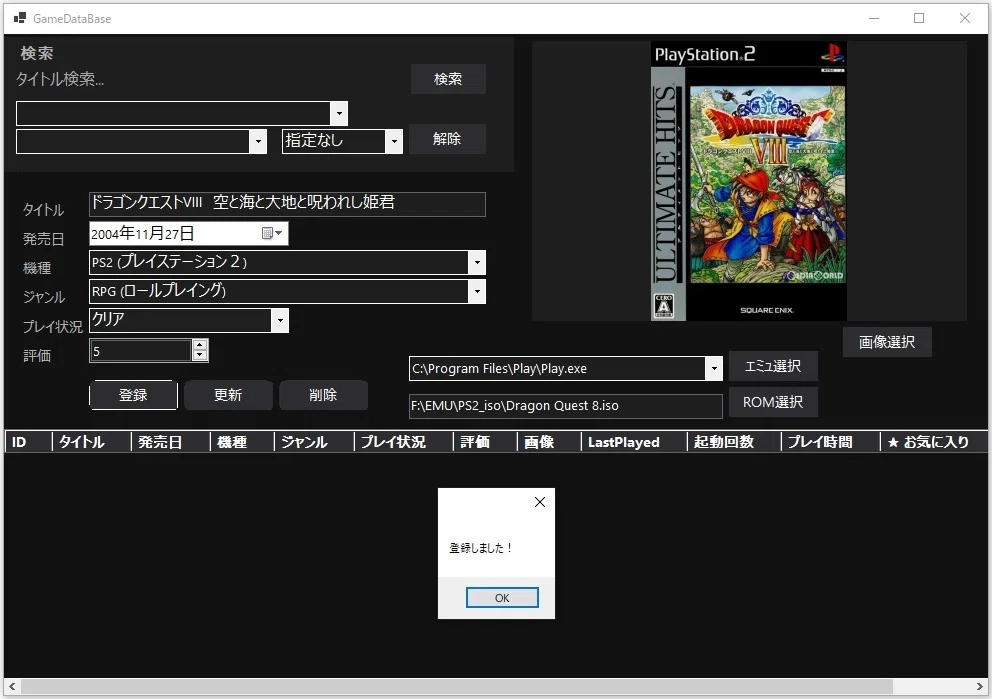Click the horizontal scrollbar thumb

coord(457,686)
